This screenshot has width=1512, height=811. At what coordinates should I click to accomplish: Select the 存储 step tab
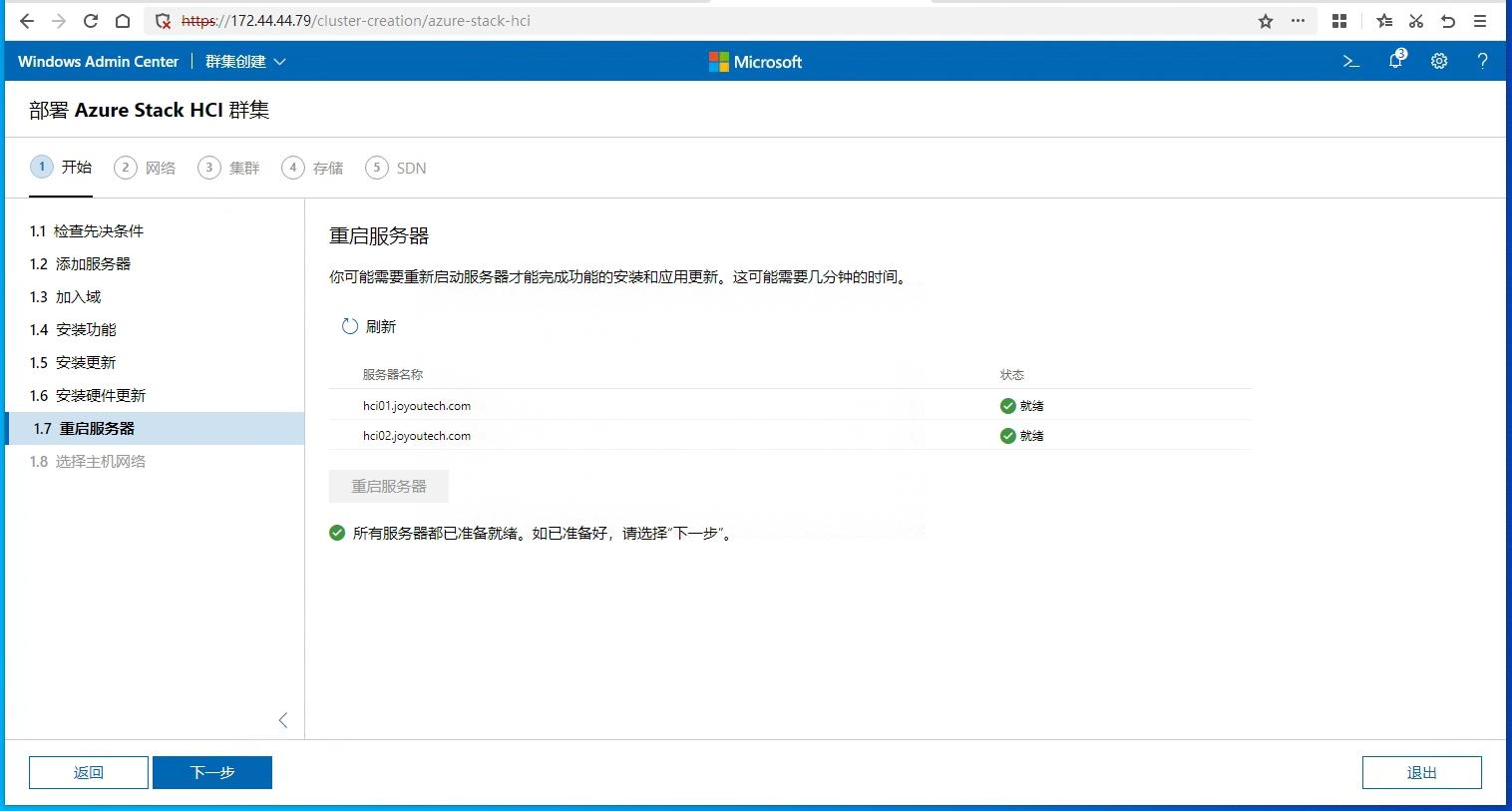(x=312, y=168)
